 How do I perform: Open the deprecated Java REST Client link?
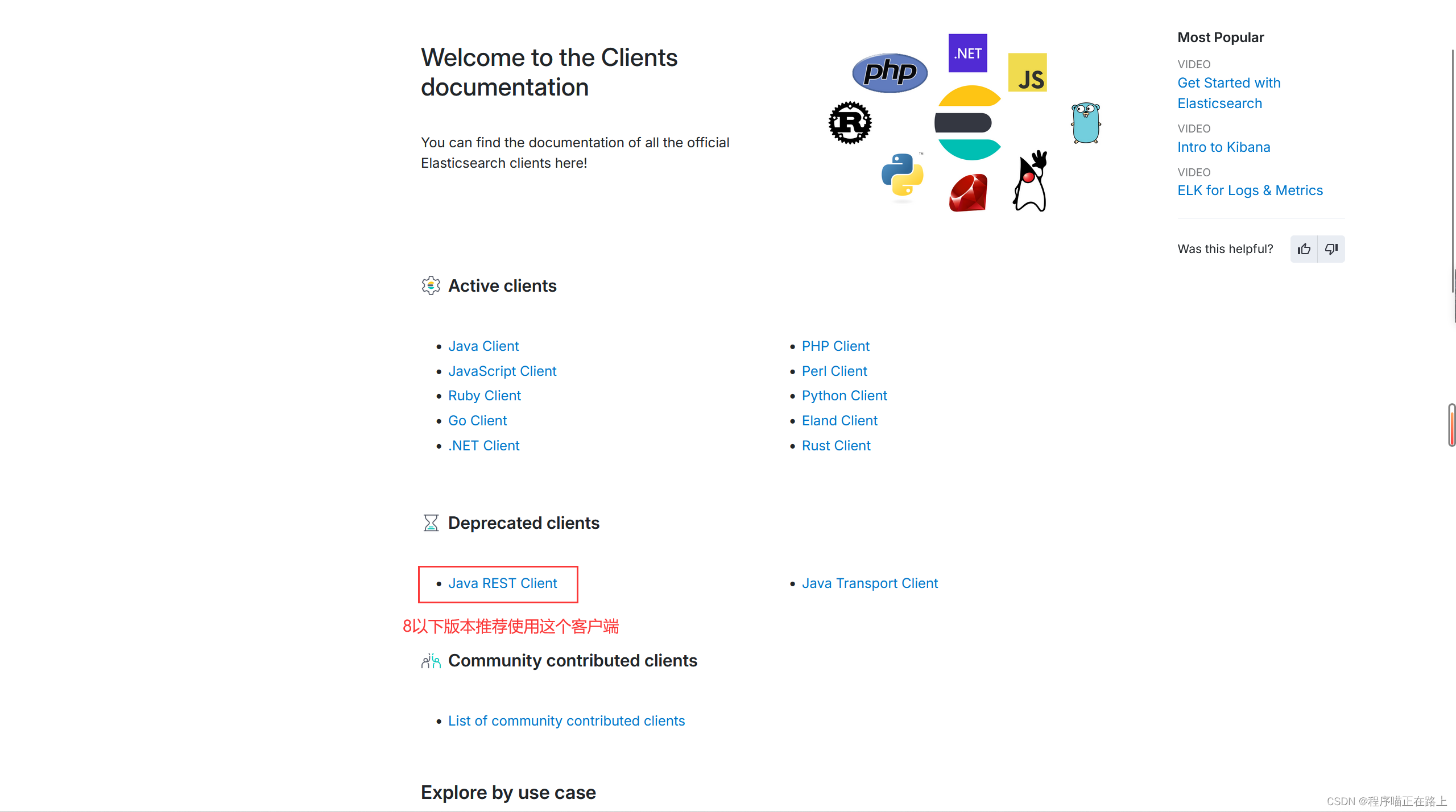tap(502, 583)
